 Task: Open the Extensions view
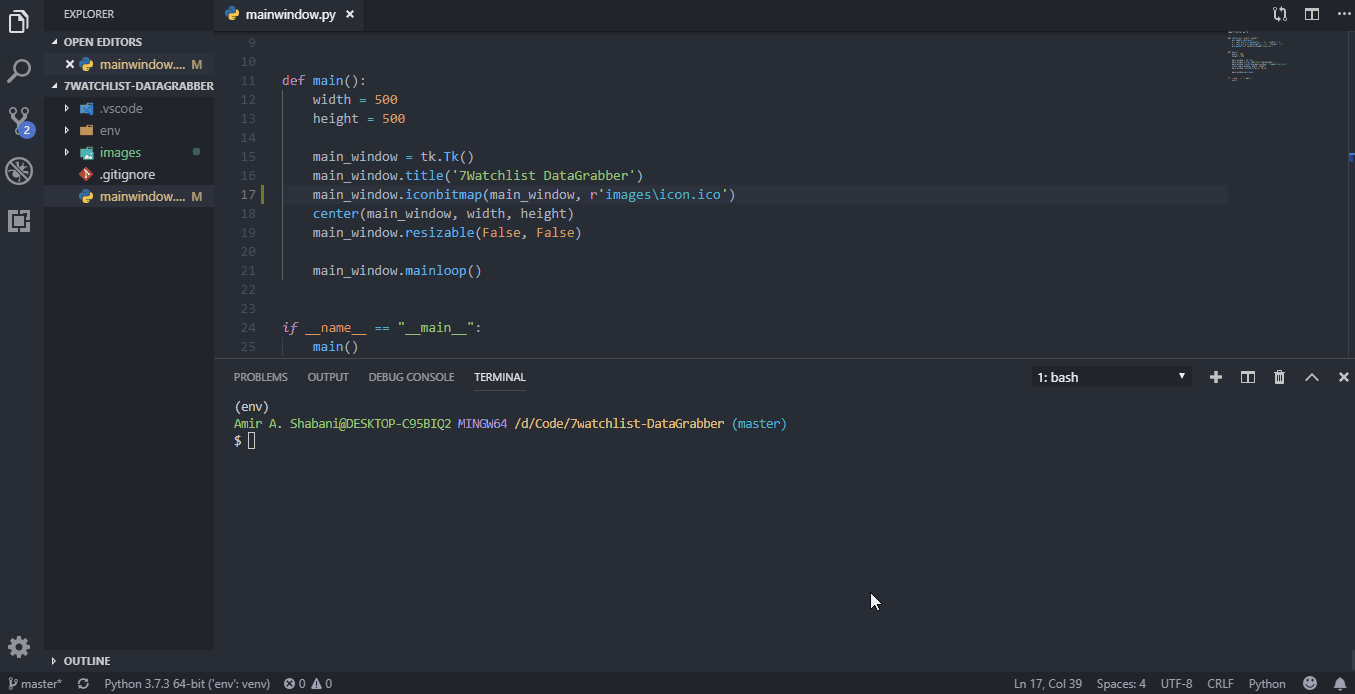coord(18,220)
